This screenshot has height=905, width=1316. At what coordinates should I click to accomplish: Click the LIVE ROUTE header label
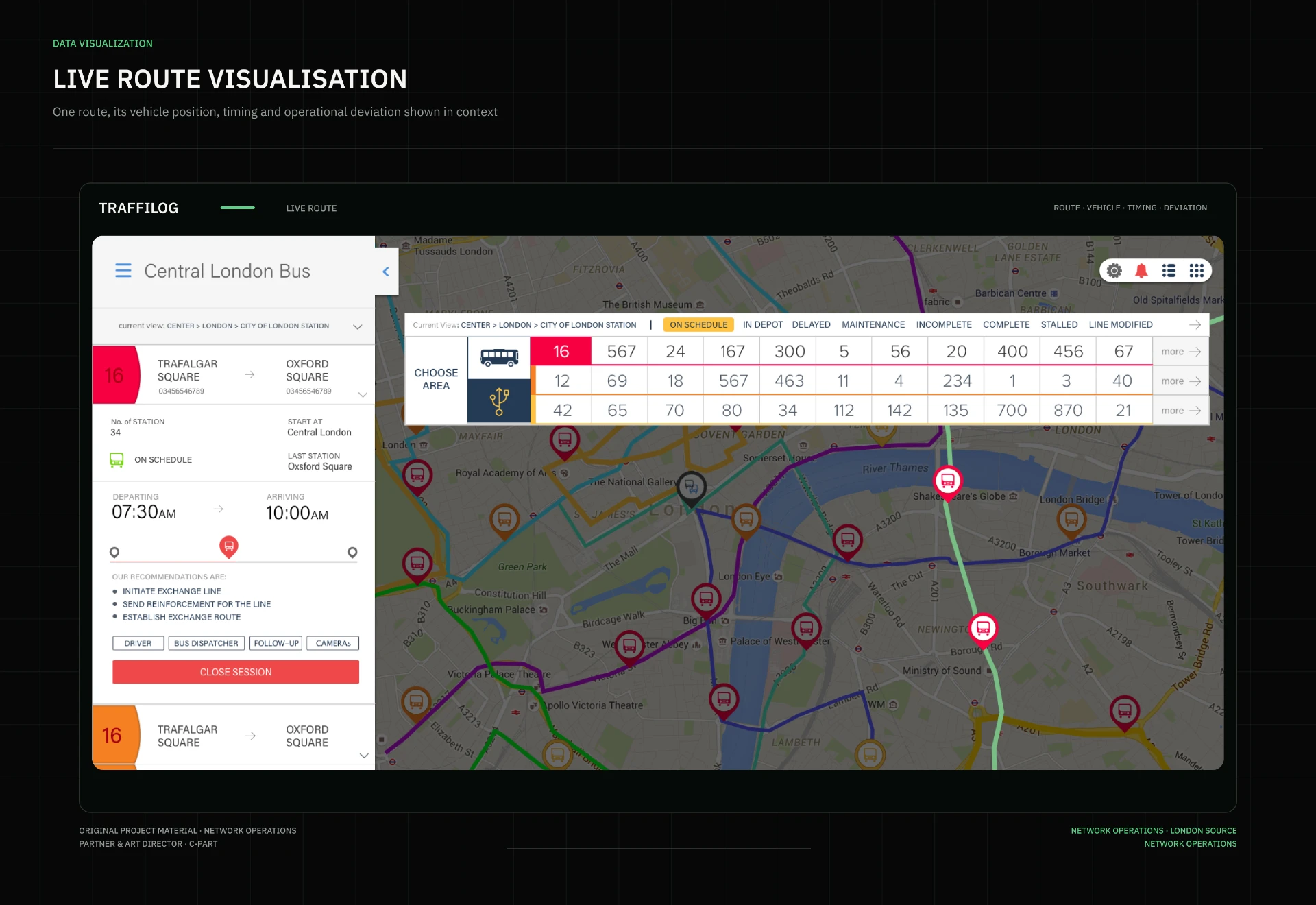tap(311, 208)
